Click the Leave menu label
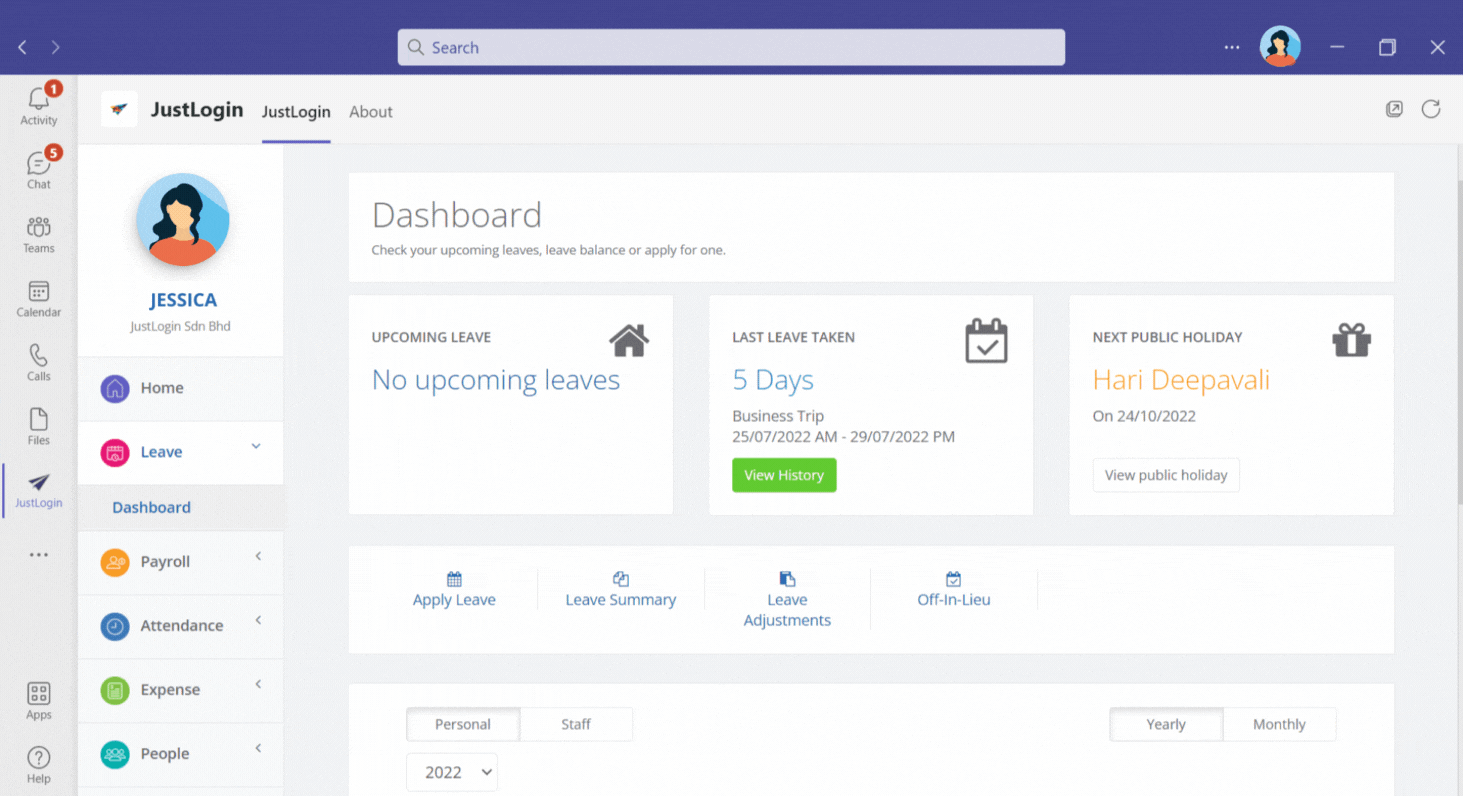Screen dimensions: 1463x796 click(x=161, y=452)
